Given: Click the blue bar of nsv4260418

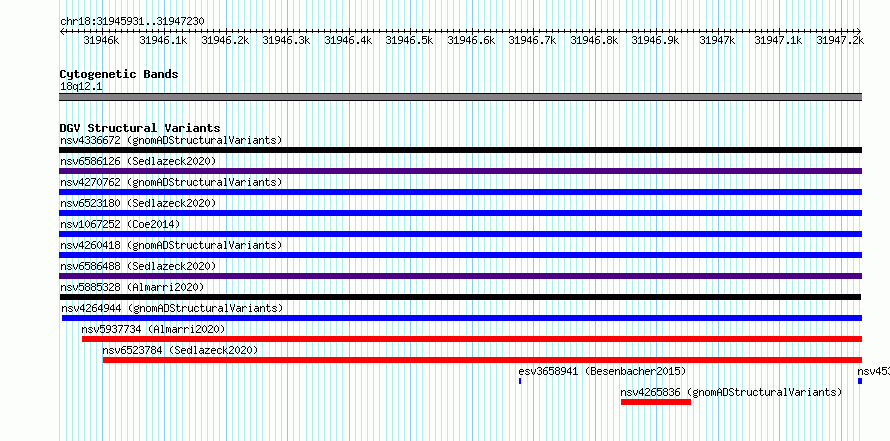Looking at the screenshot, I should coord(460,255).
